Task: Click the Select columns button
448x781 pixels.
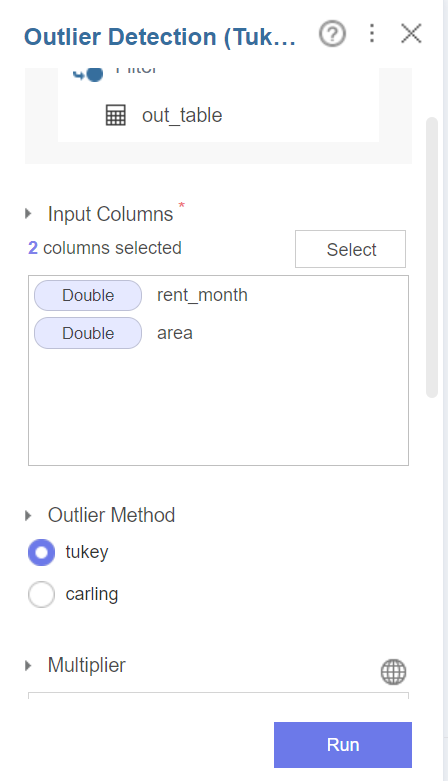Action: click(350, 249)
